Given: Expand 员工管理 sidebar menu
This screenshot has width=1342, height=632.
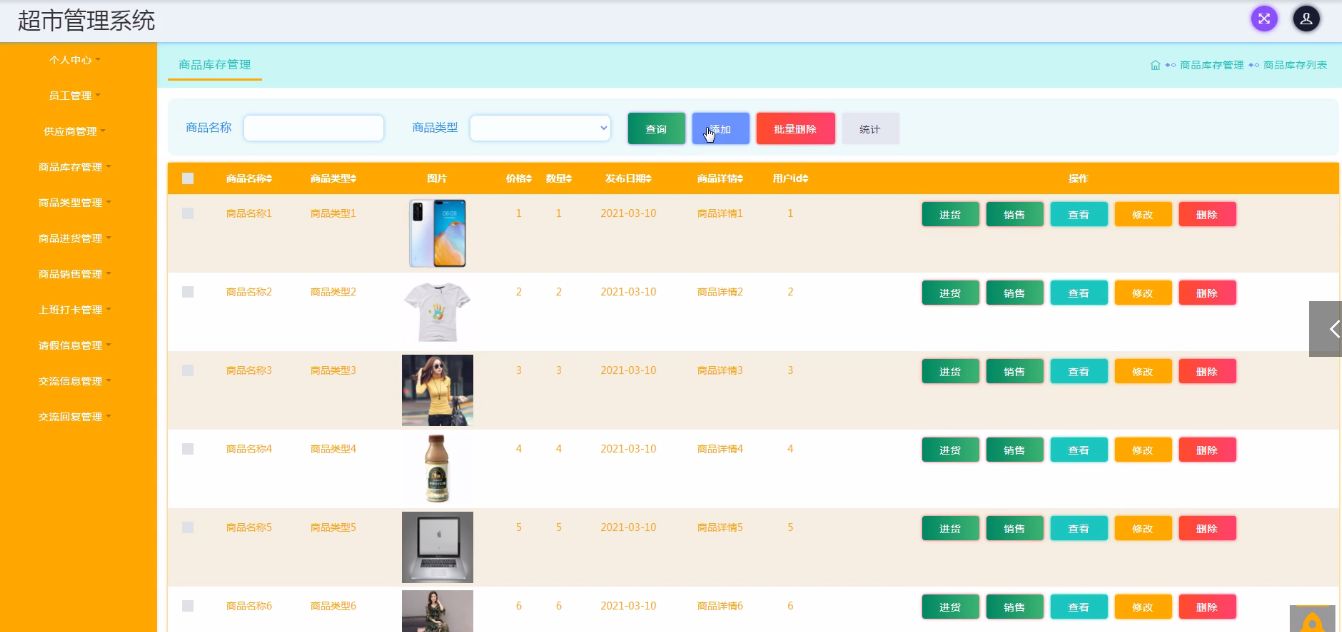Looking at the screenshot, I should pyautogui.click(x=75, y=96).
